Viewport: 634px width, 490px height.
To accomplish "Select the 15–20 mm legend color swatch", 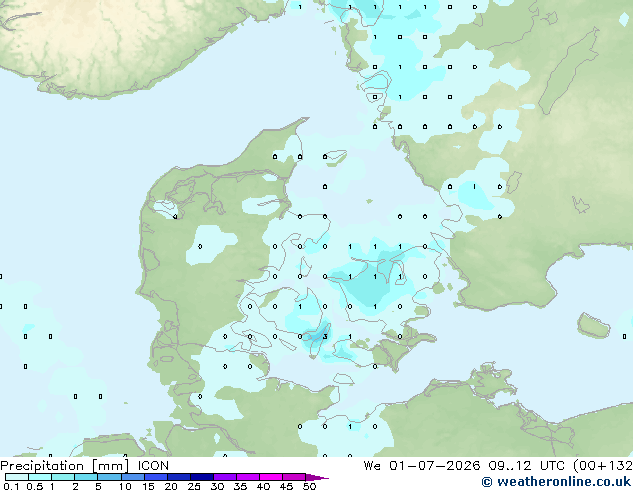I will 155,477.
